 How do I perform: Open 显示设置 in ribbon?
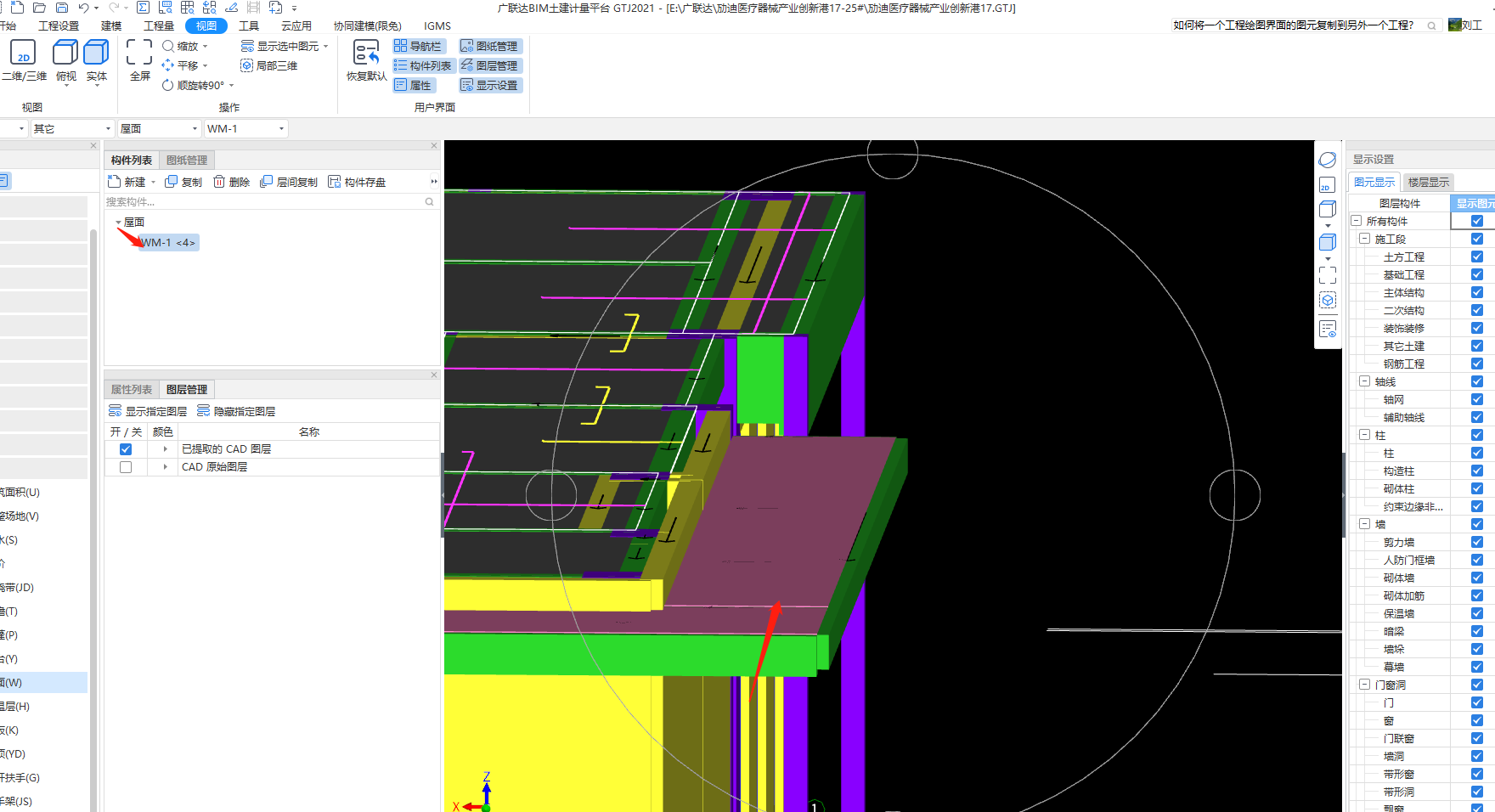coord(489,85)
